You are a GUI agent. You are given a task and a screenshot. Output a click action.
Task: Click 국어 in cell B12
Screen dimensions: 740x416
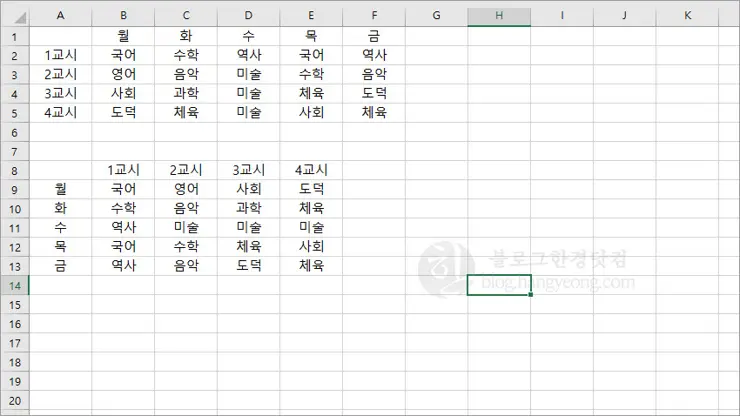[x=123, y=246]
